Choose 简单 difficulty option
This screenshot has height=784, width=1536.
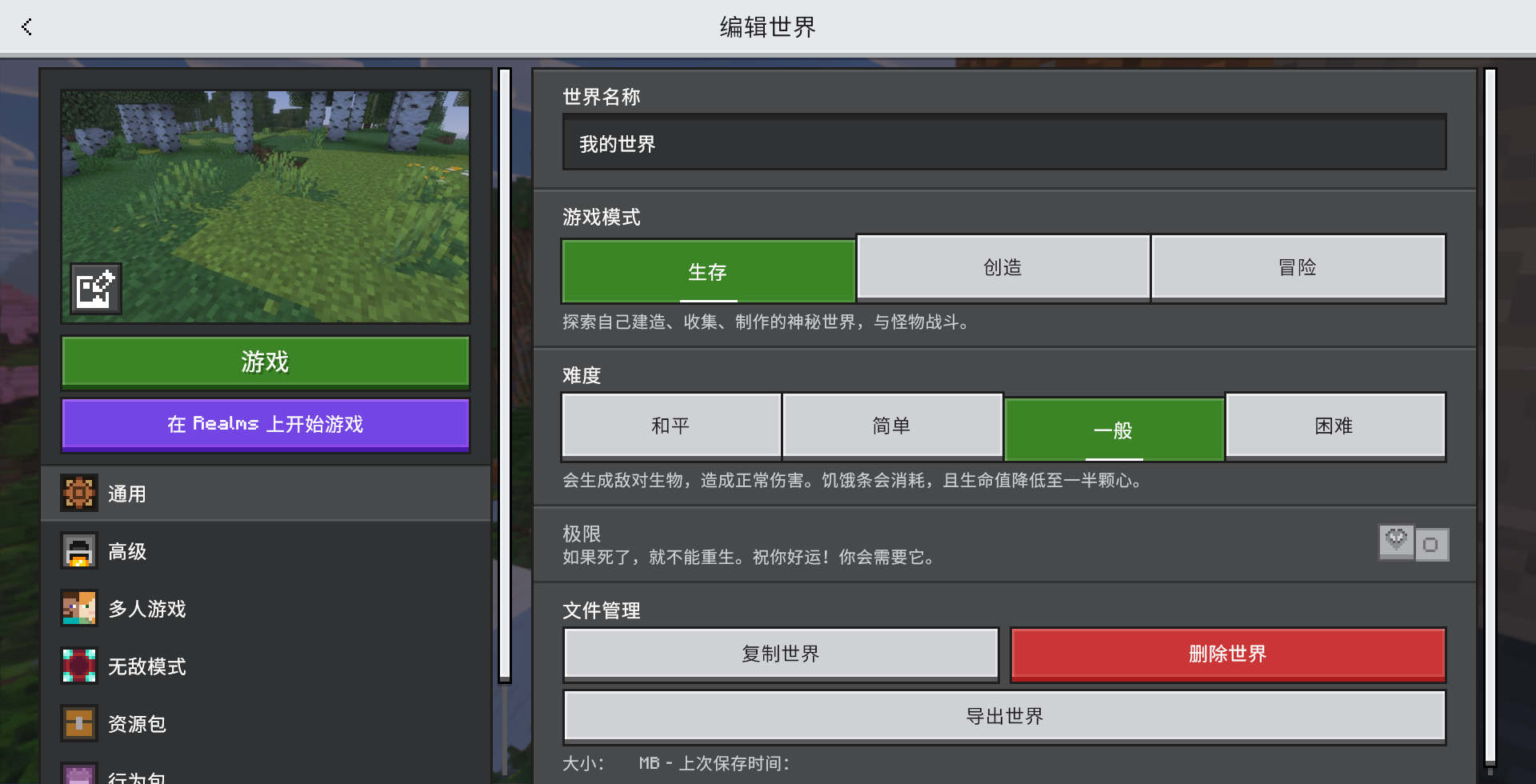[x=891, y=426]
